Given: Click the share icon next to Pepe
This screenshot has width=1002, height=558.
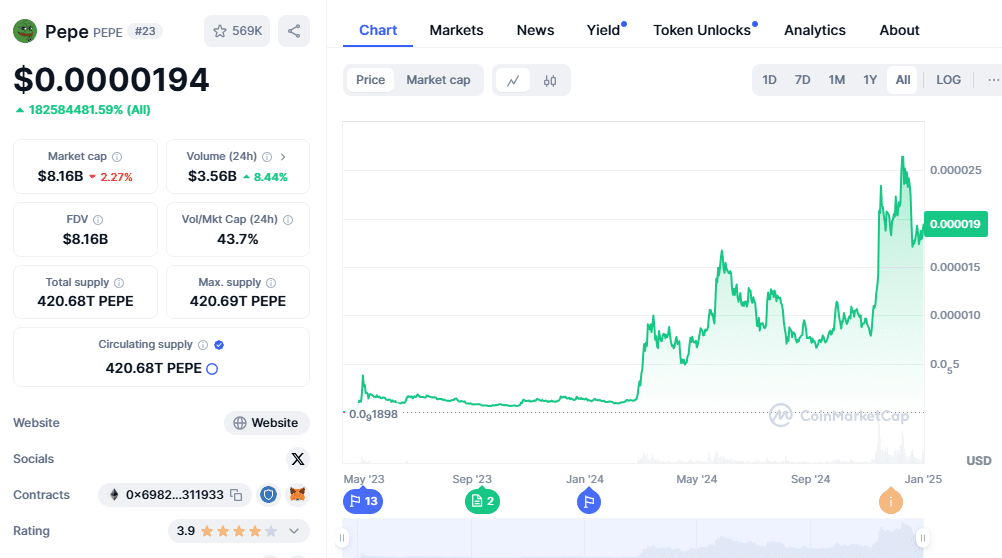Looking at the screenshot, I should click(294, 31).
